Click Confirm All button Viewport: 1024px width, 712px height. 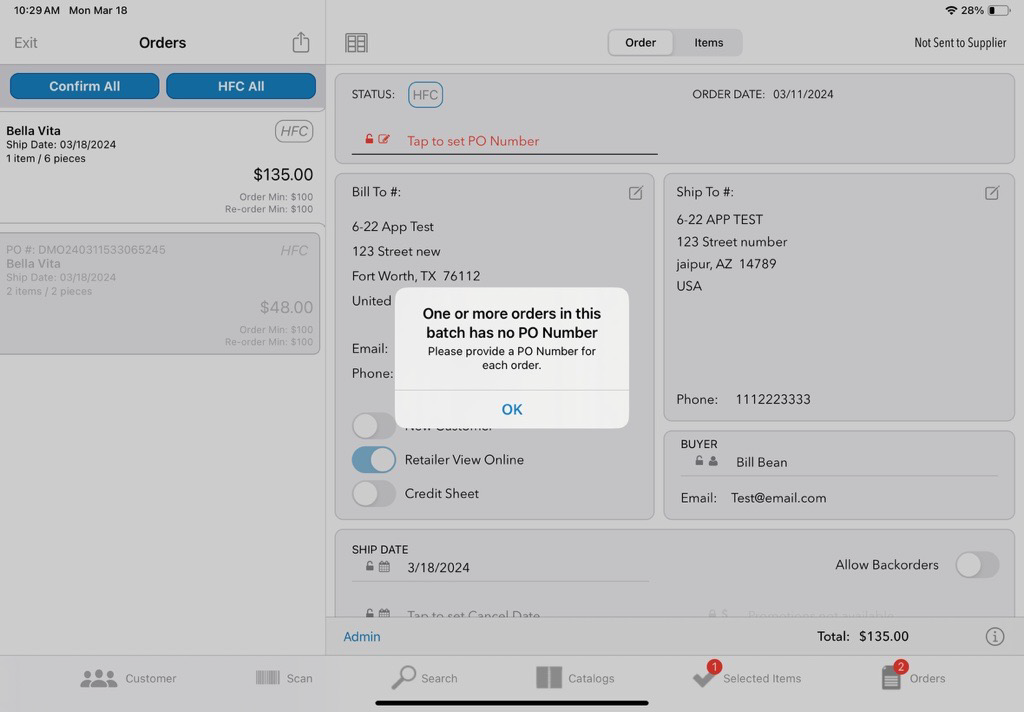point(84,86)
